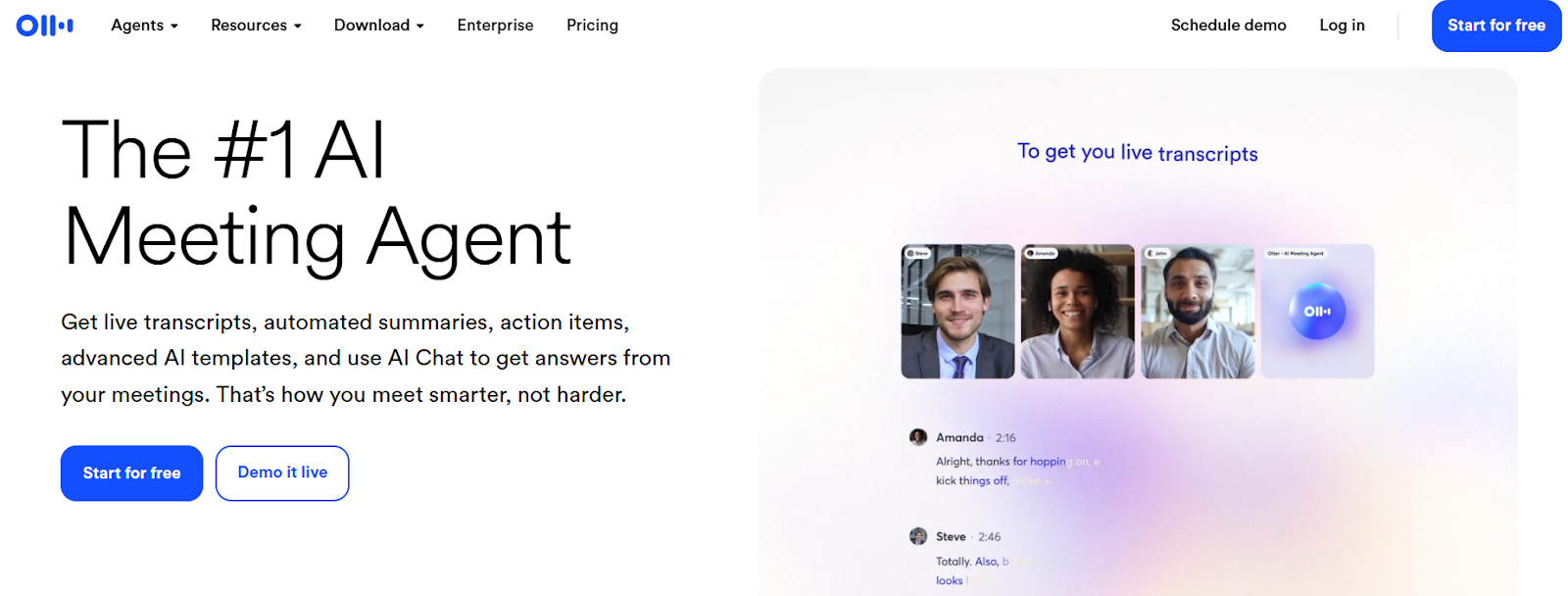
Task: Select Amanda's video tile thumbnail
Action: (x=1077, y=312)
